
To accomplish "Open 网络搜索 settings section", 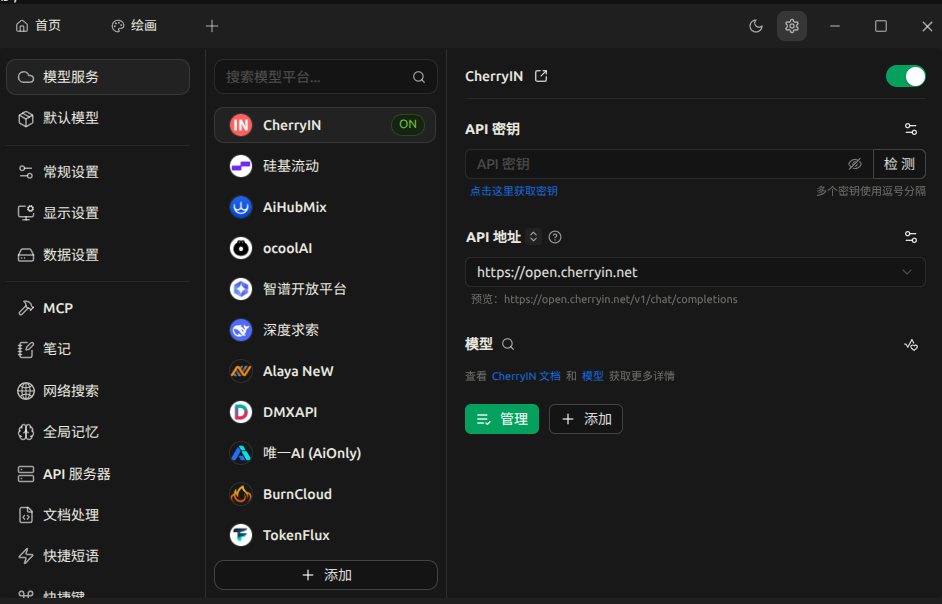I will pyautogui.click(x=98, y=391).
